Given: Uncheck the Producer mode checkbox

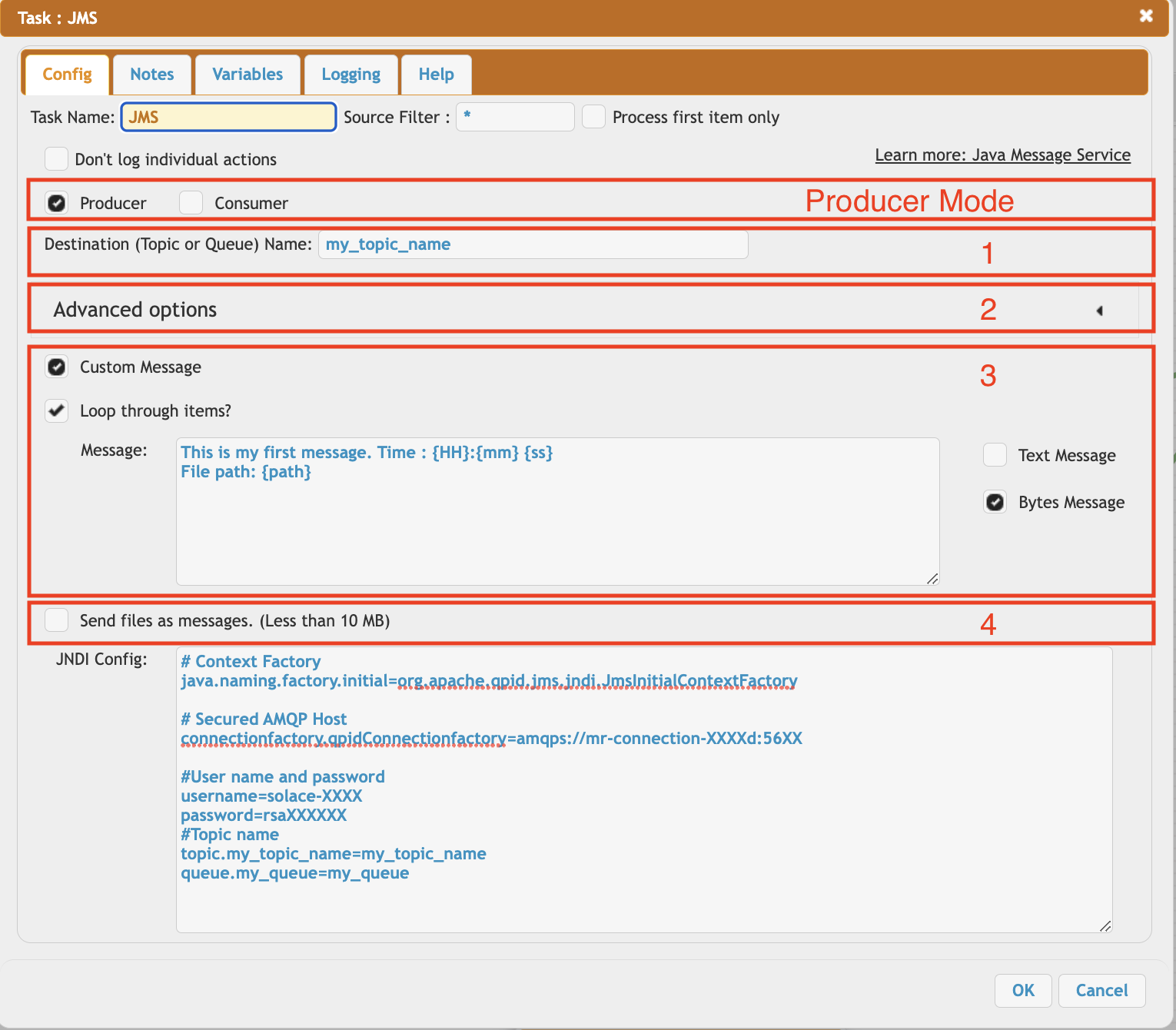Looking at the screenshot, I should [x=57, y=203].
